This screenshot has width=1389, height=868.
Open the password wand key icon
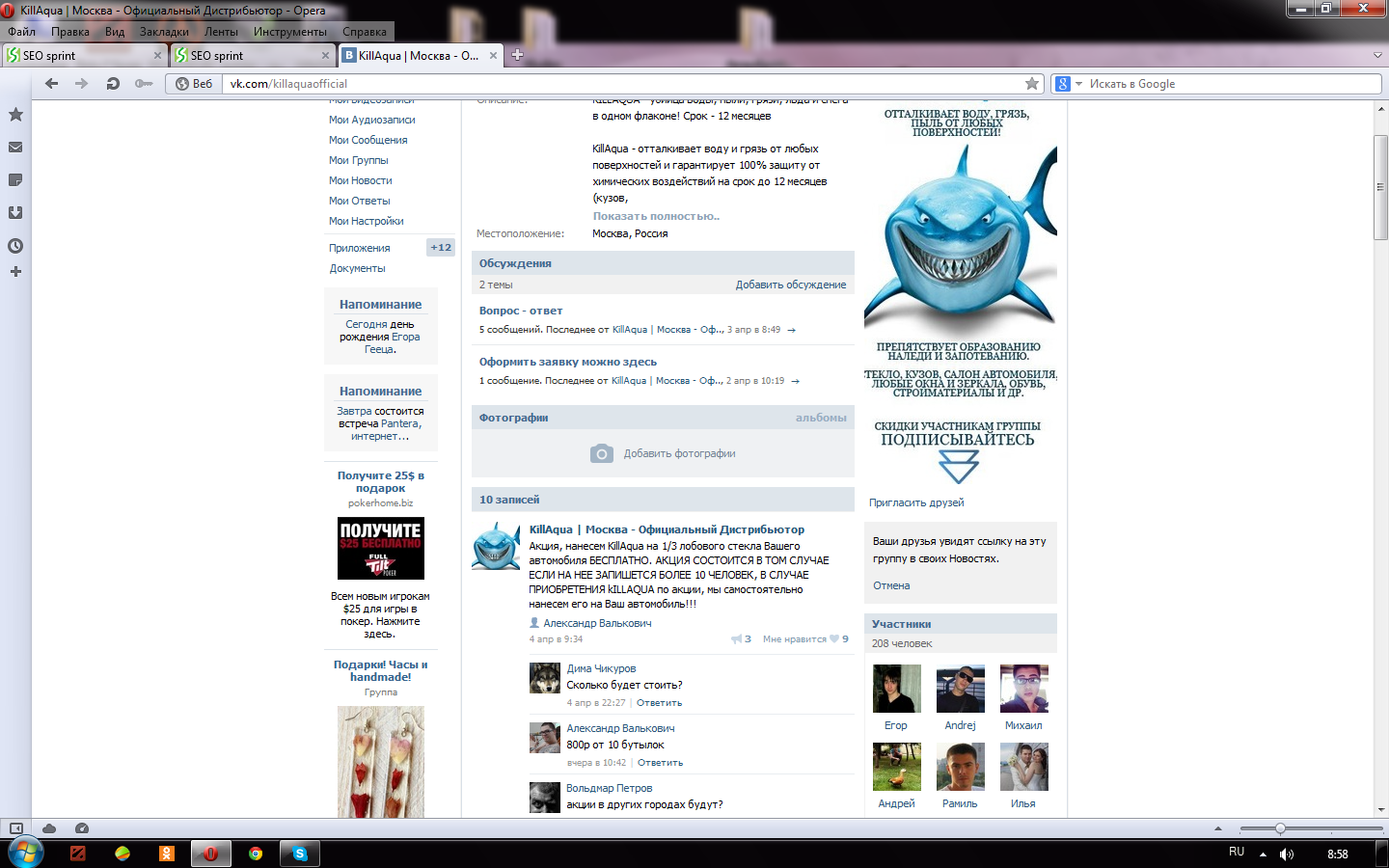(144, 84)
